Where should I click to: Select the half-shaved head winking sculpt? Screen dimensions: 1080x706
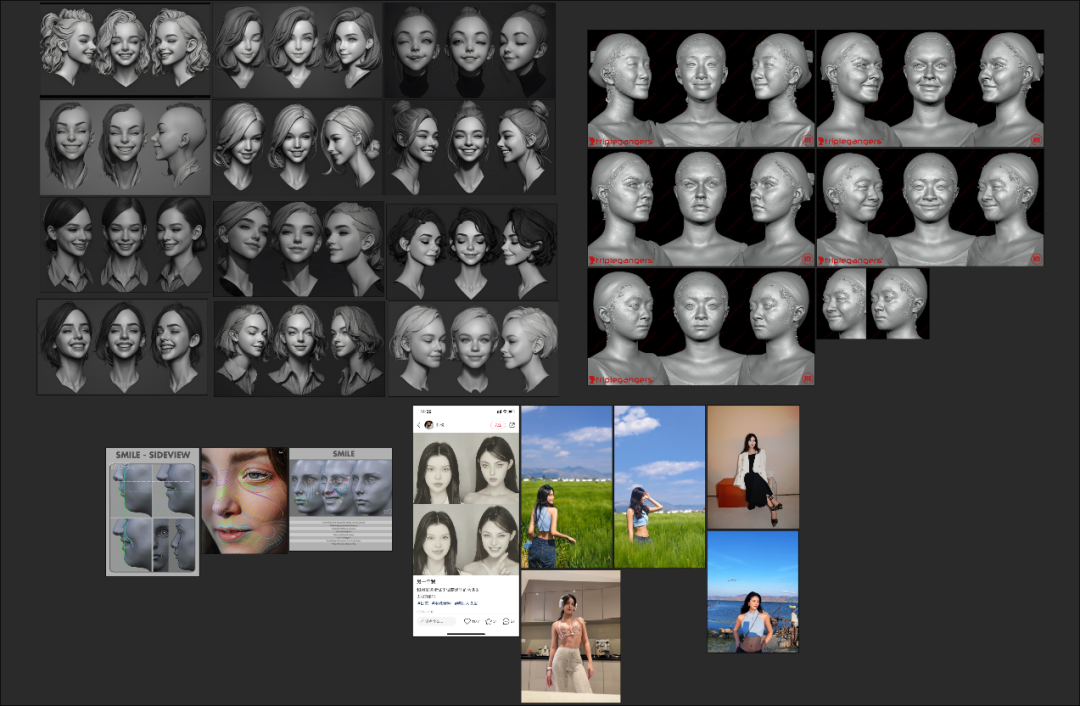click(x=125, y=147)
